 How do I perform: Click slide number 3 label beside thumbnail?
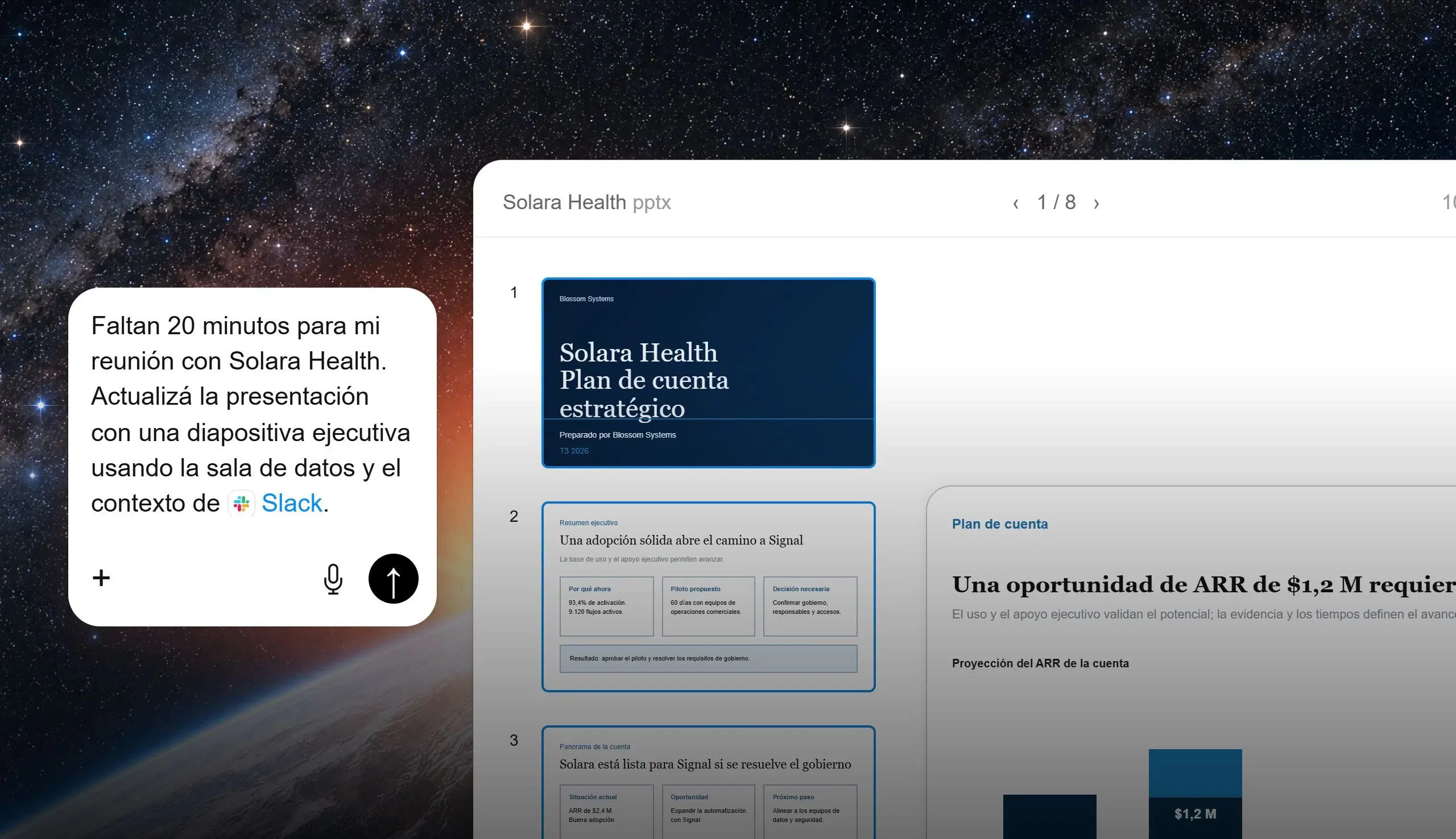click(514, 741)
